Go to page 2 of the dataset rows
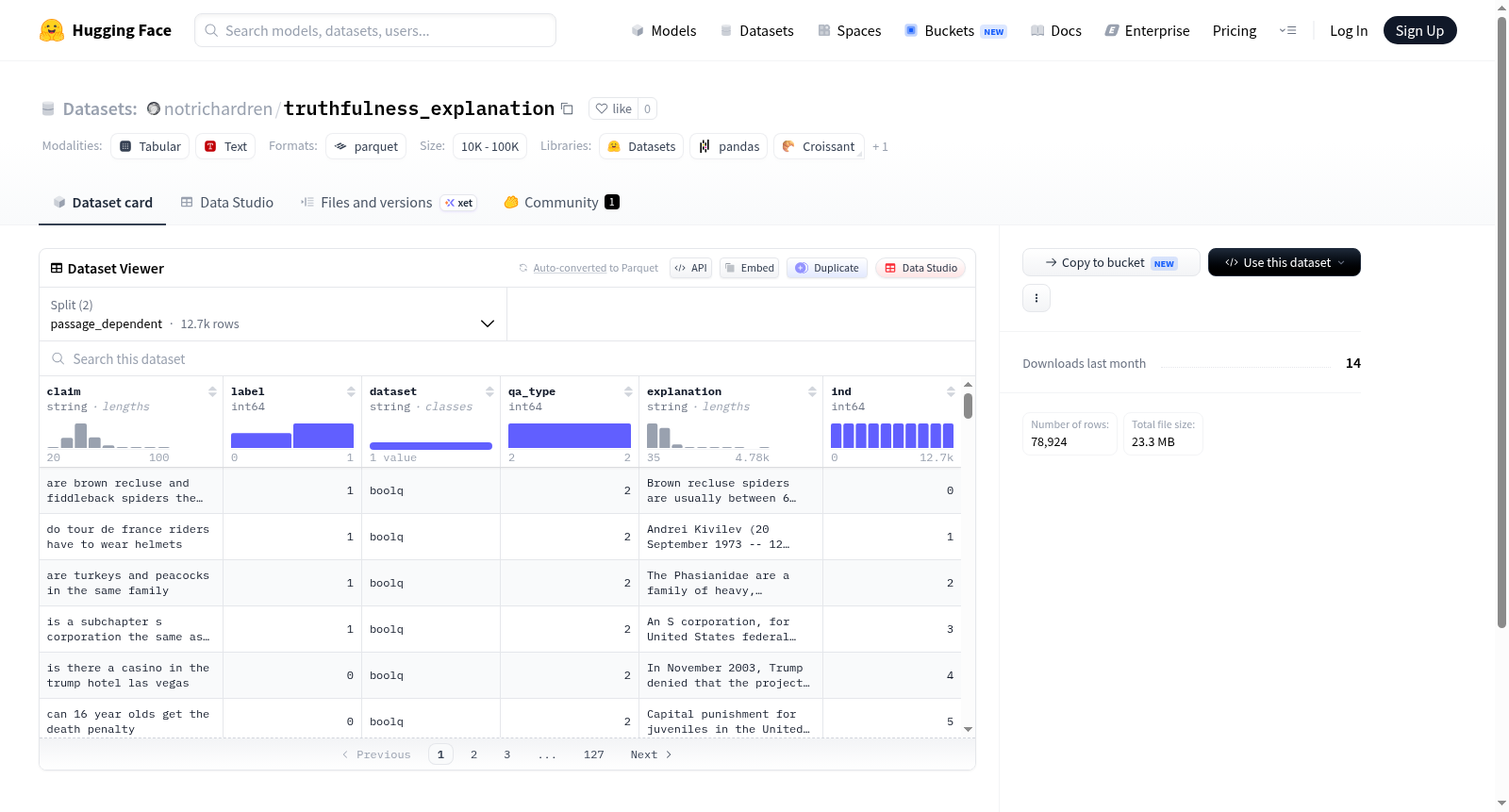This screenshot has height=812, width=1509. 473,754
